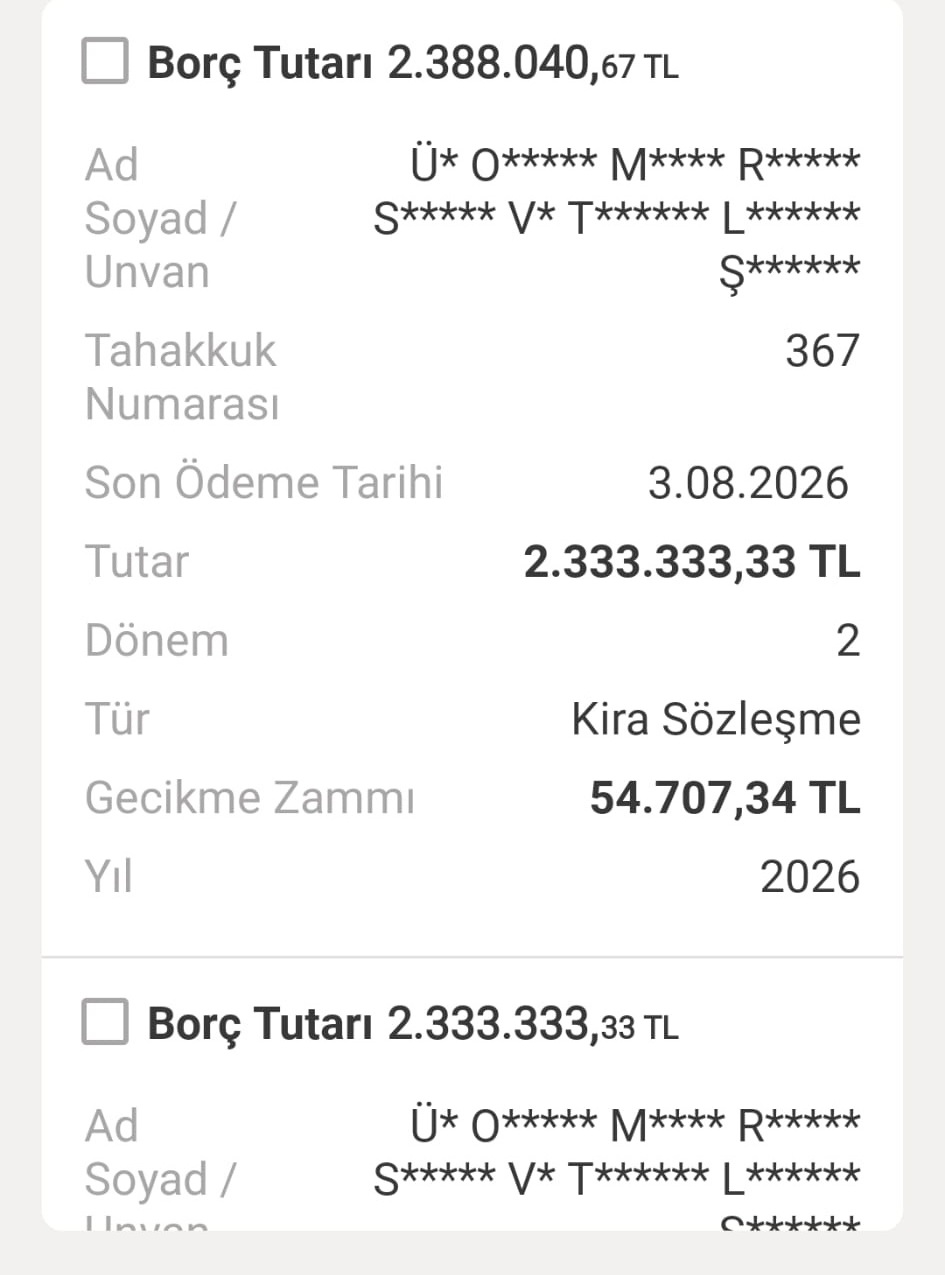Click the late fee amount 54.707,34 TL
Image resolution: width=945 pixels, height=1275 pixels.
(x=725, y=798)
